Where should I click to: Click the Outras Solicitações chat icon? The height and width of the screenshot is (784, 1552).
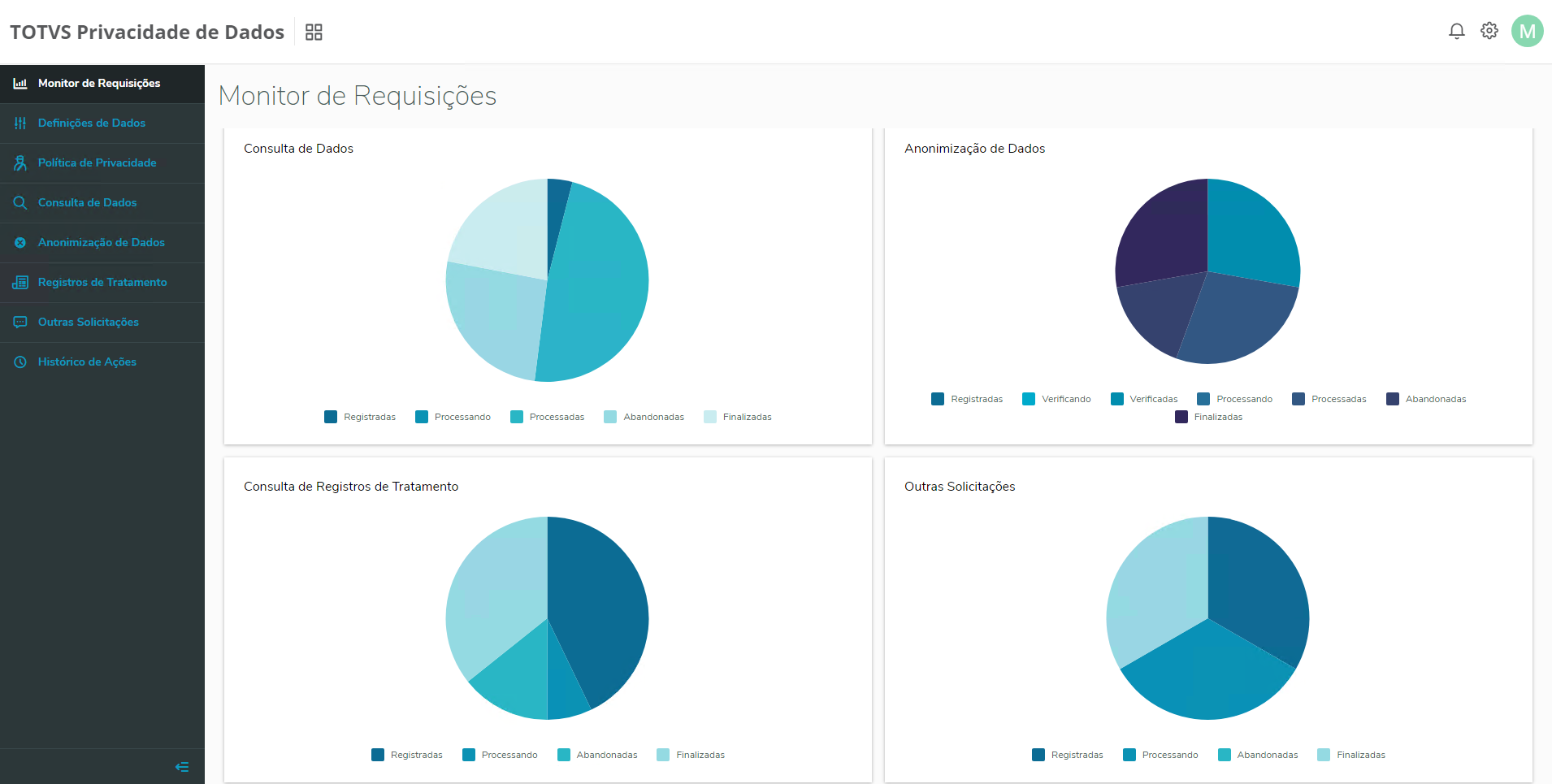tap(20, 322)
